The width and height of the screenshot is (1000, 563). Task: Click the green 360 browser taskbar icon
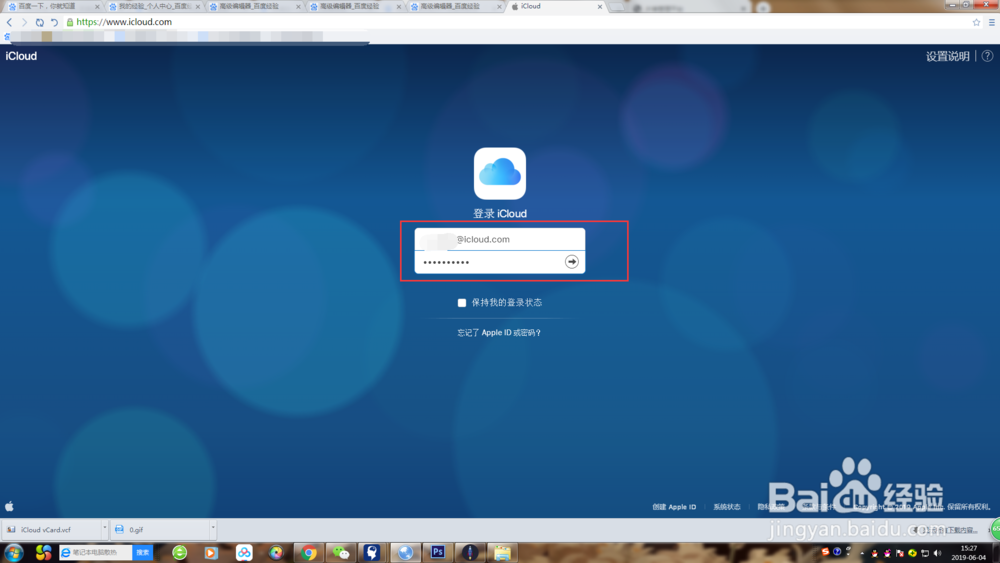pyautogui.click(x=180, y=553)
